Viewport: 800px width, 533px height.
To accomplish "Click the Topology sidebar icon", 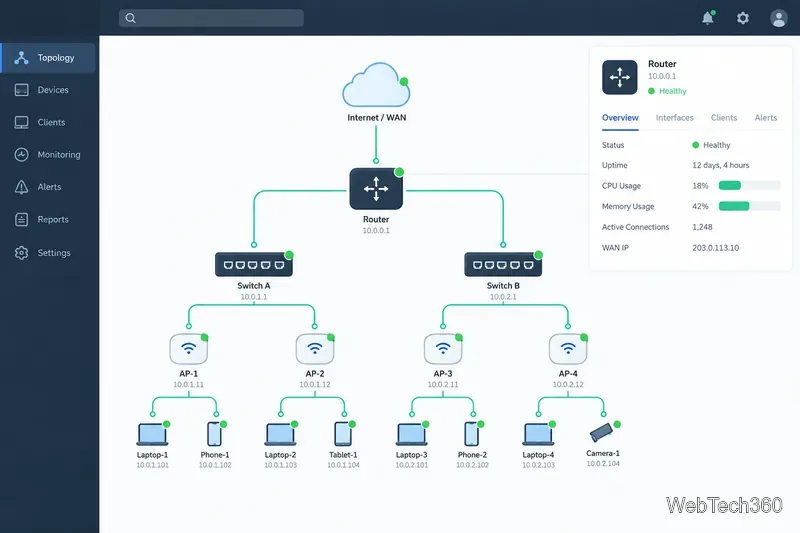I will [21, 58].
